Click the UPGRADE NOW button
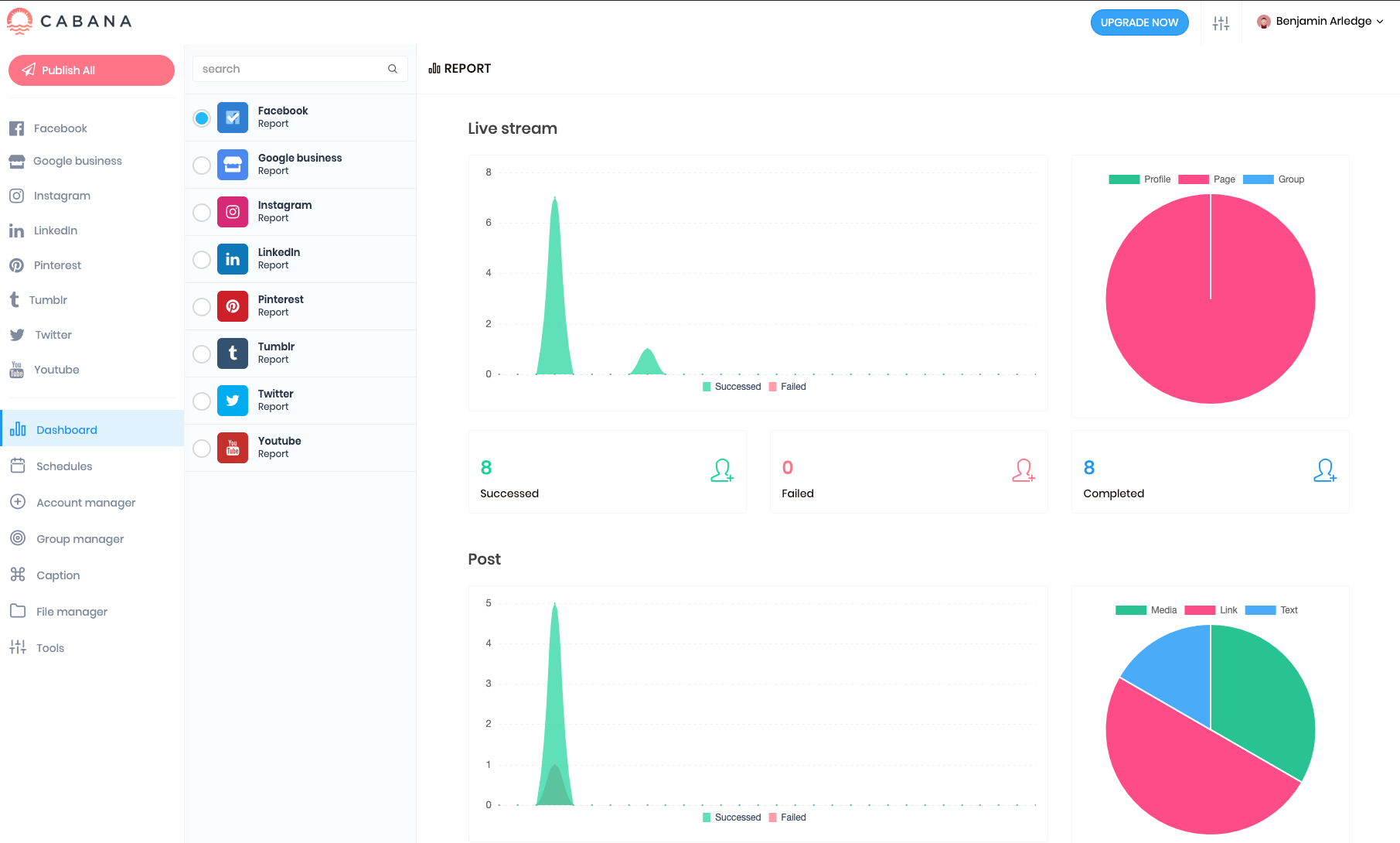The height and width of the screenshot is (843, 1400). (x=1139, y=22)
